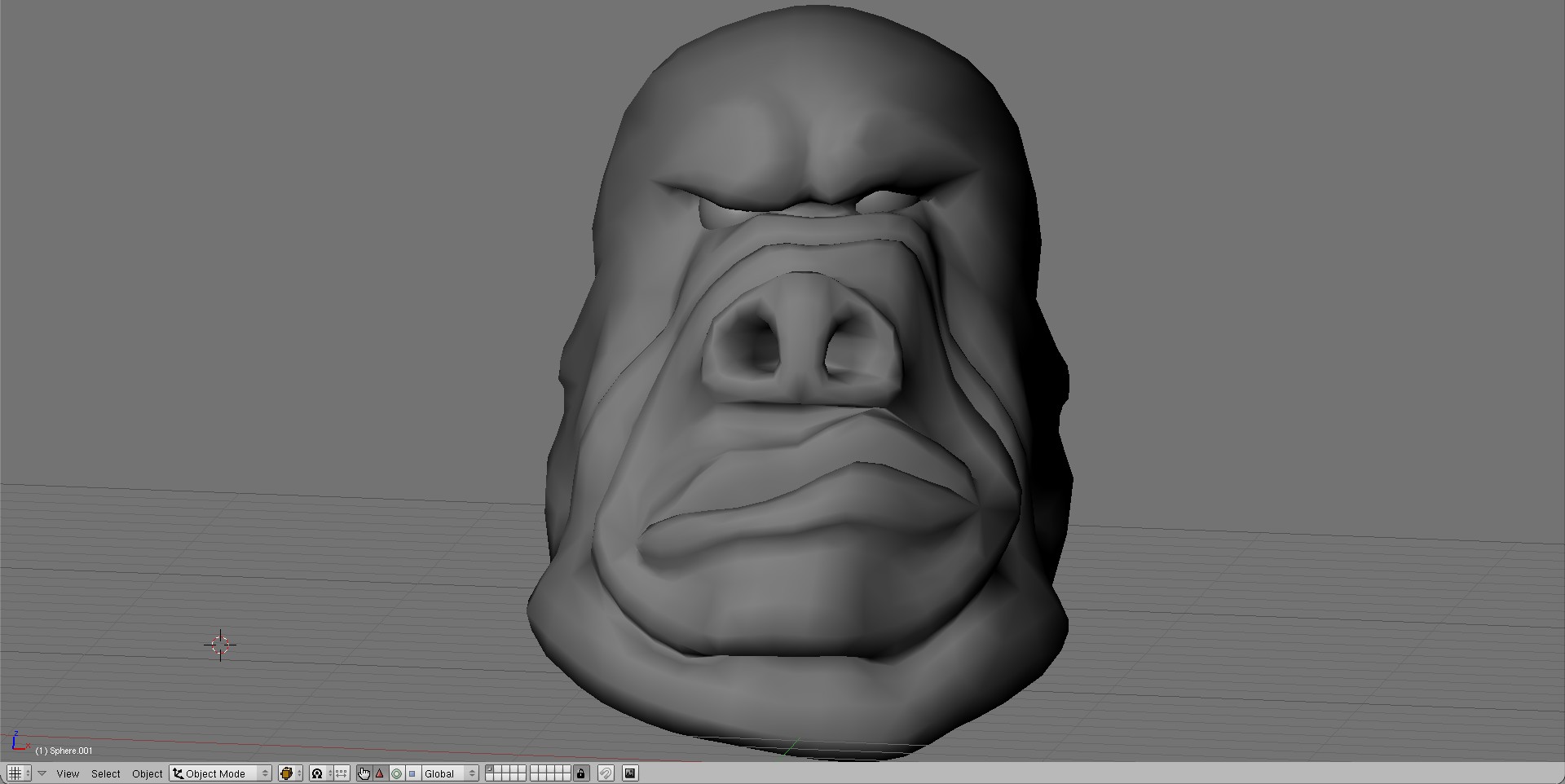Enable the translate manipulator triangle
Image resolution: width=1565 pixels, height=784 pixels.
click(380, 773)
